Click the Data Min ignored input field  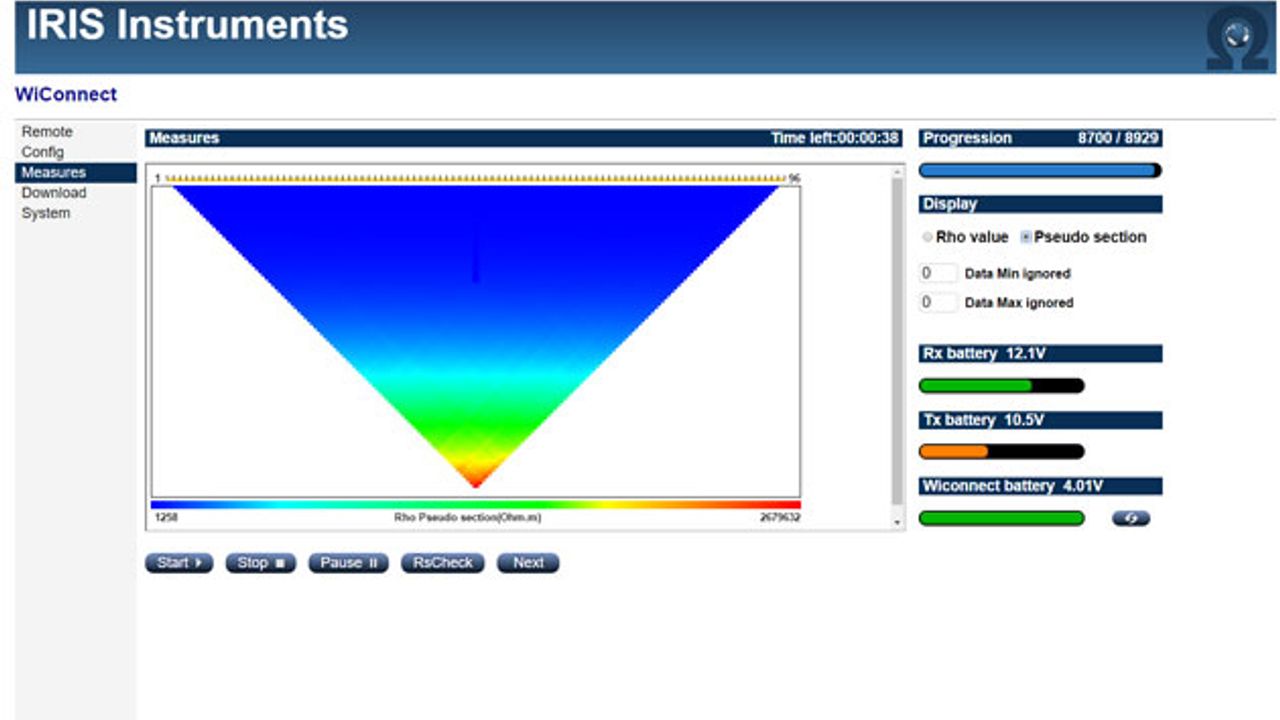[938, 273]
